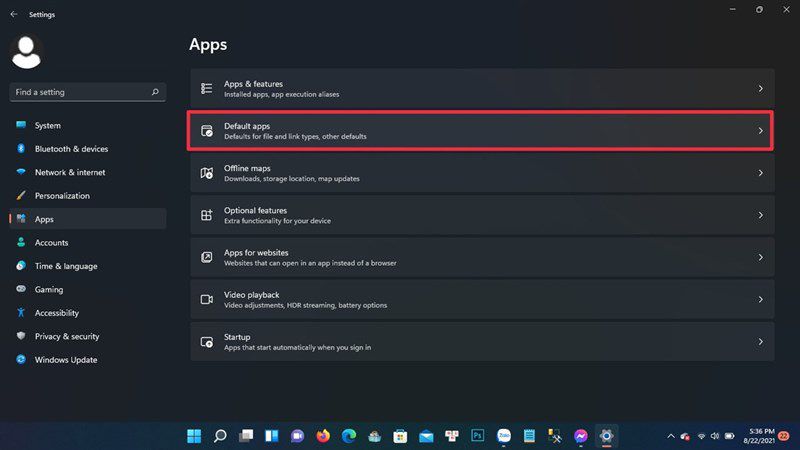Image resolution: width=800 pixels, height=450 pixels.
Task: Open Windows Update settings
Action: 88,360
